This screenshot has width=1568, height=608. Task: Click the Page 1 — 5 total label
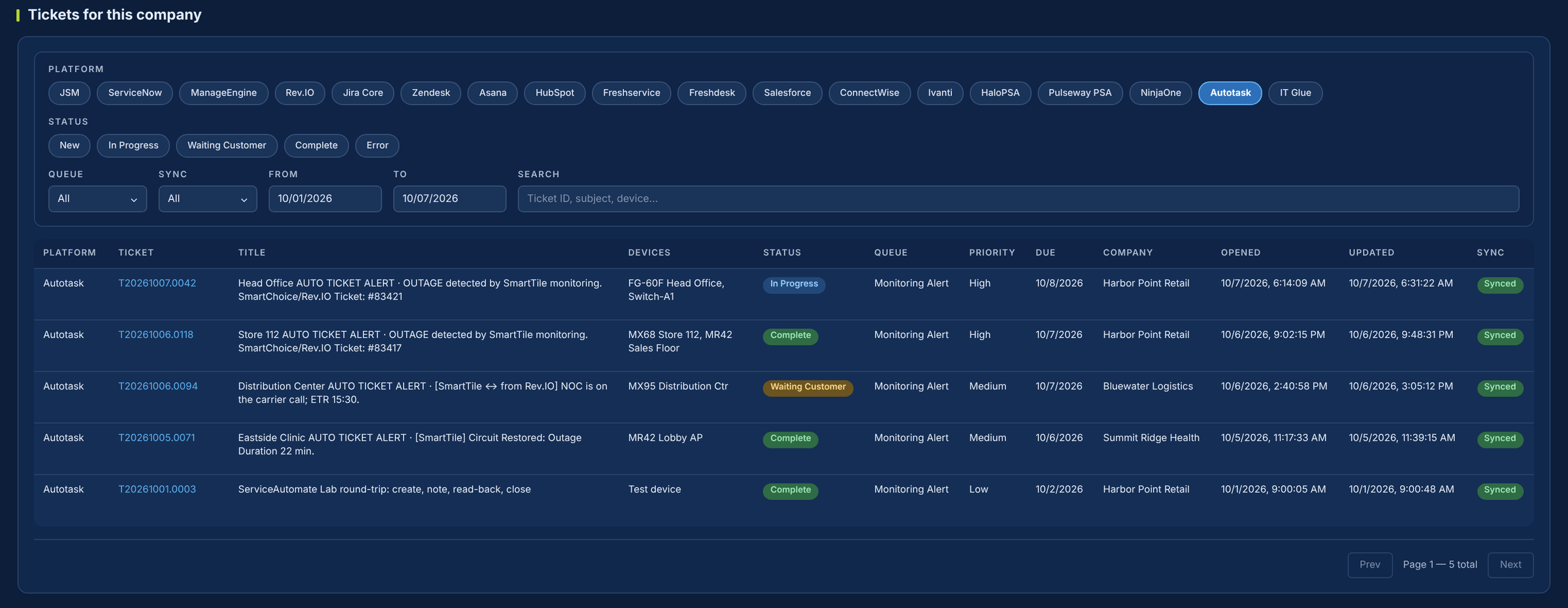click(1440, 565)
